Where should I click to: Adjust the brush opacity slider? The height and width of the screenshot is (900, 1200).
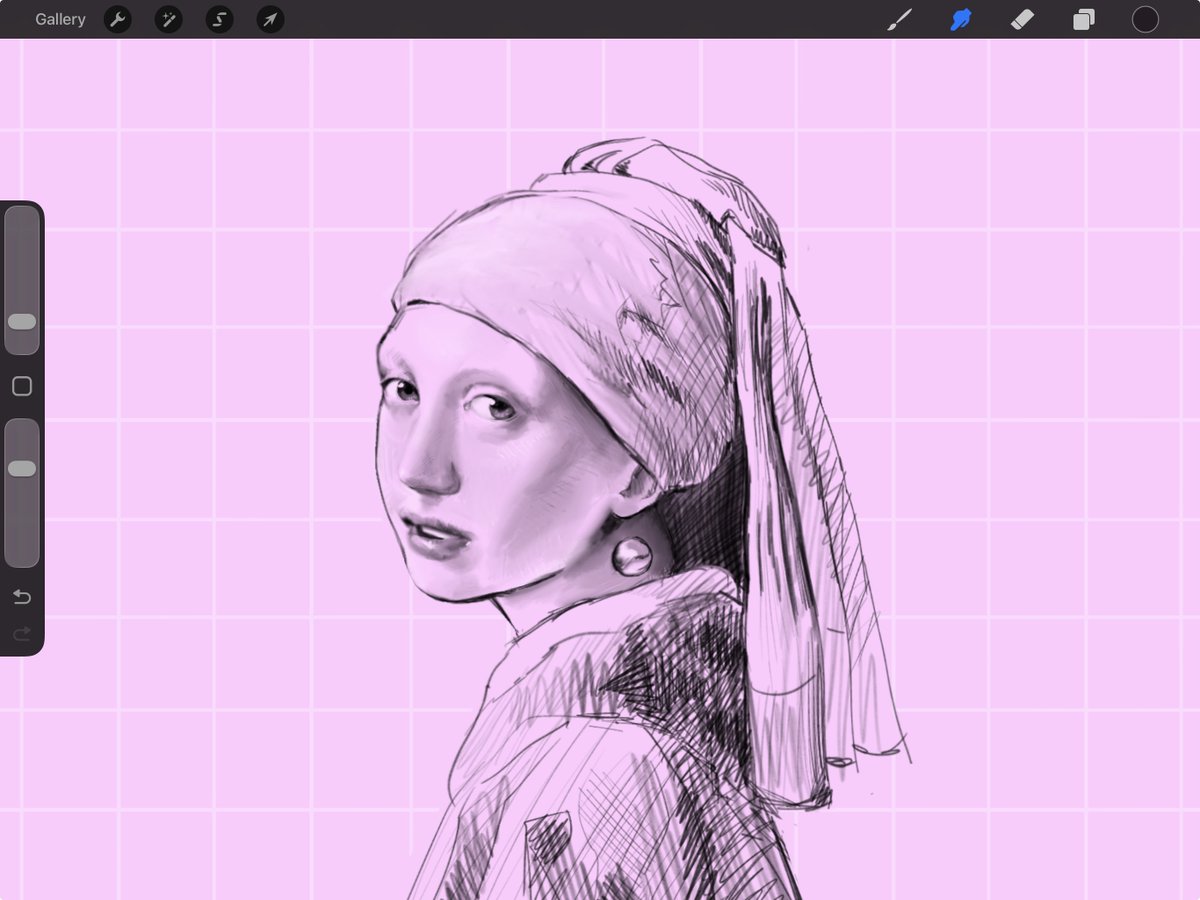click(x=22, y=493)
